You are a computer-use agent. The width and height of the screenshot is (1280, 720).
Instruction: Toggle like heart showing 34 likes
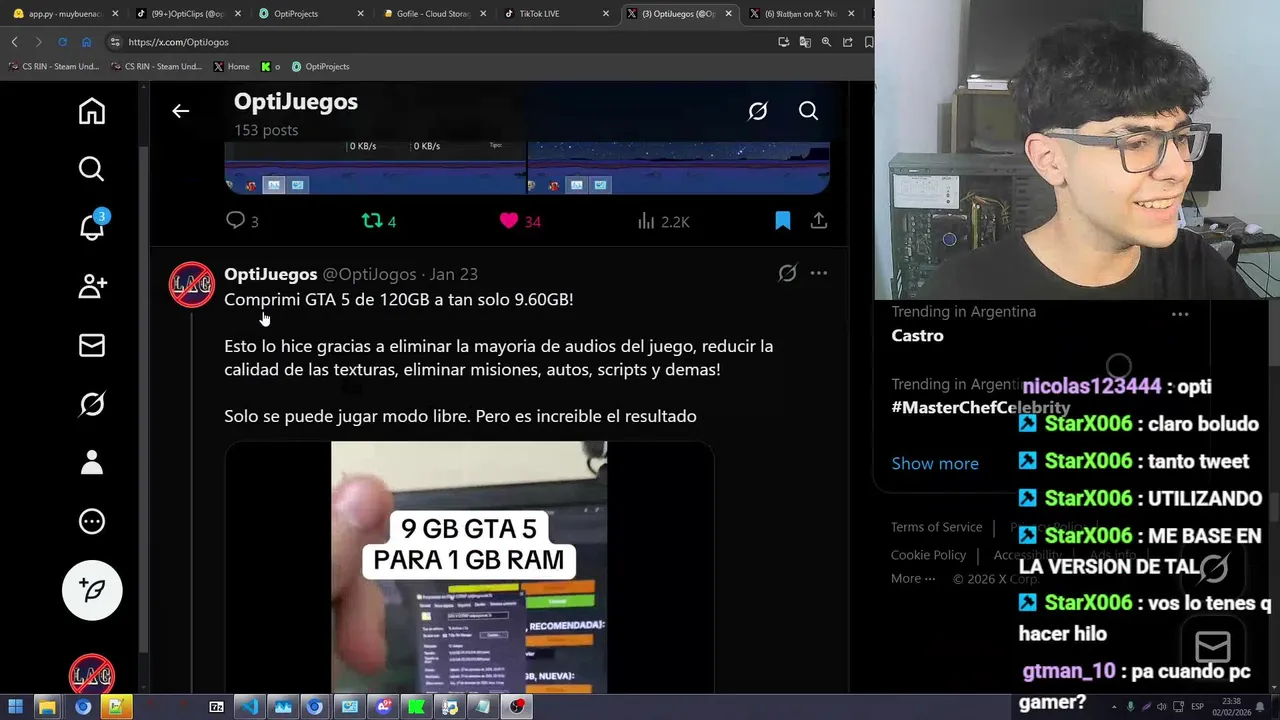click(x=520, y=221)
